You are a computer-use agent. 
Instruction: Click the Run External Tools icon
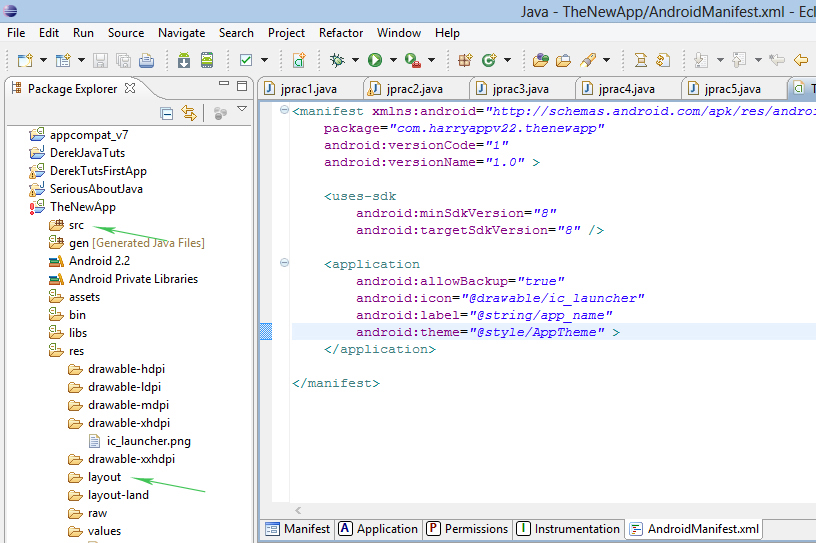coord(413,60)
